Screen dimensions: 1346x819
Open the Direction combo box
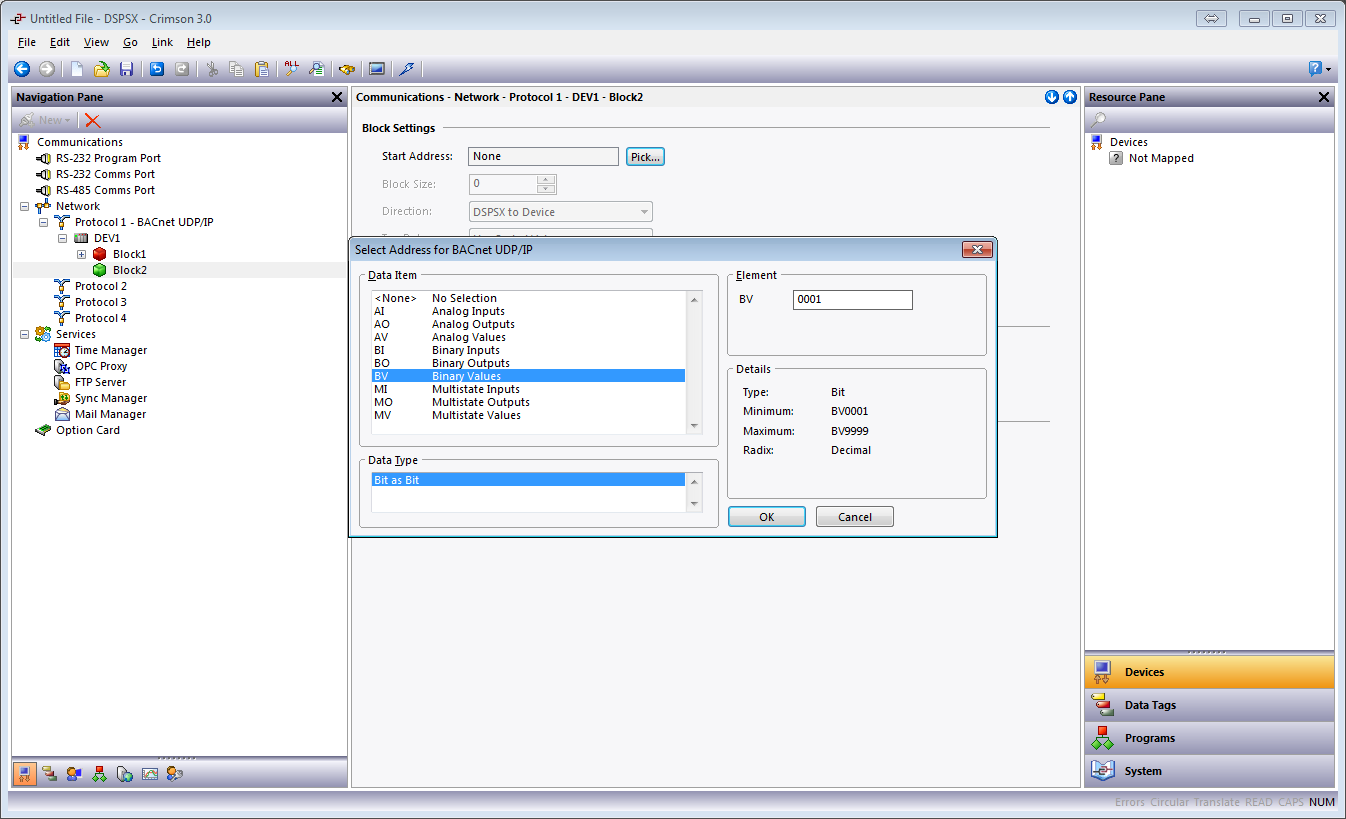tap(560, 212)
